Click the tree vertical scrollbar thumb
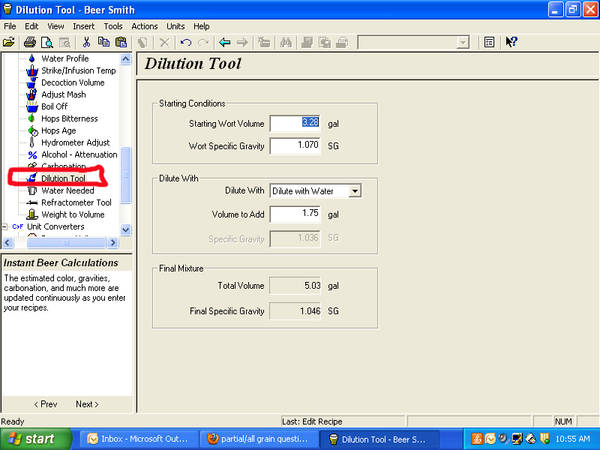600x450 pixels. click(126, 175)
